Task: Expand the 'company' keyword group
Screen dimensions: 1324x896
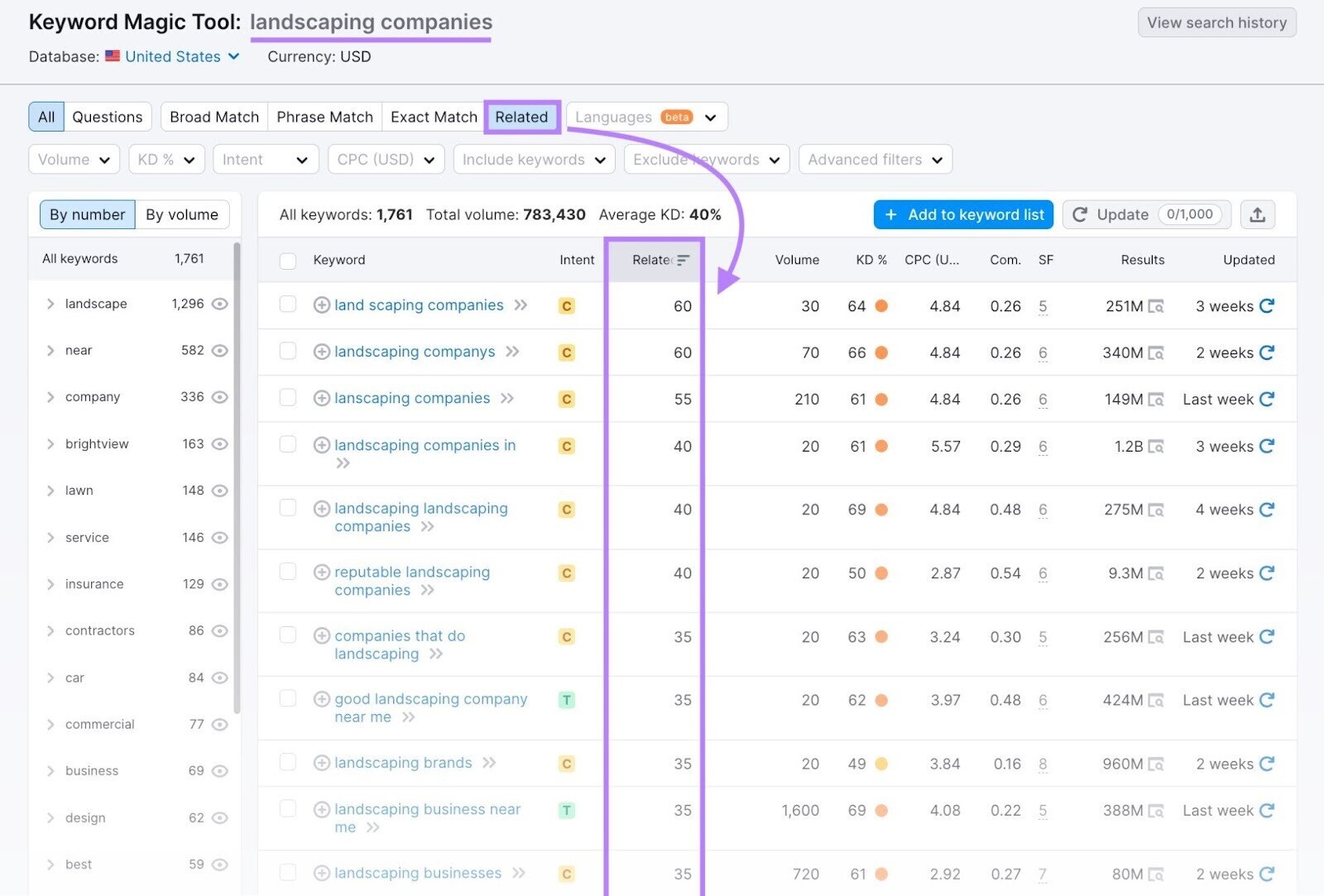Action: click(x=50, y=397)
